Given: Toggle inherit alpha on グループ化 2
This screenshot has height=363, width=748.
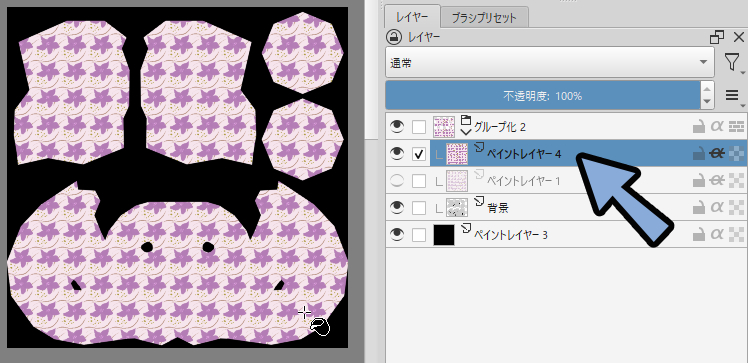Looking at the screenshot, I should (717, 126).
